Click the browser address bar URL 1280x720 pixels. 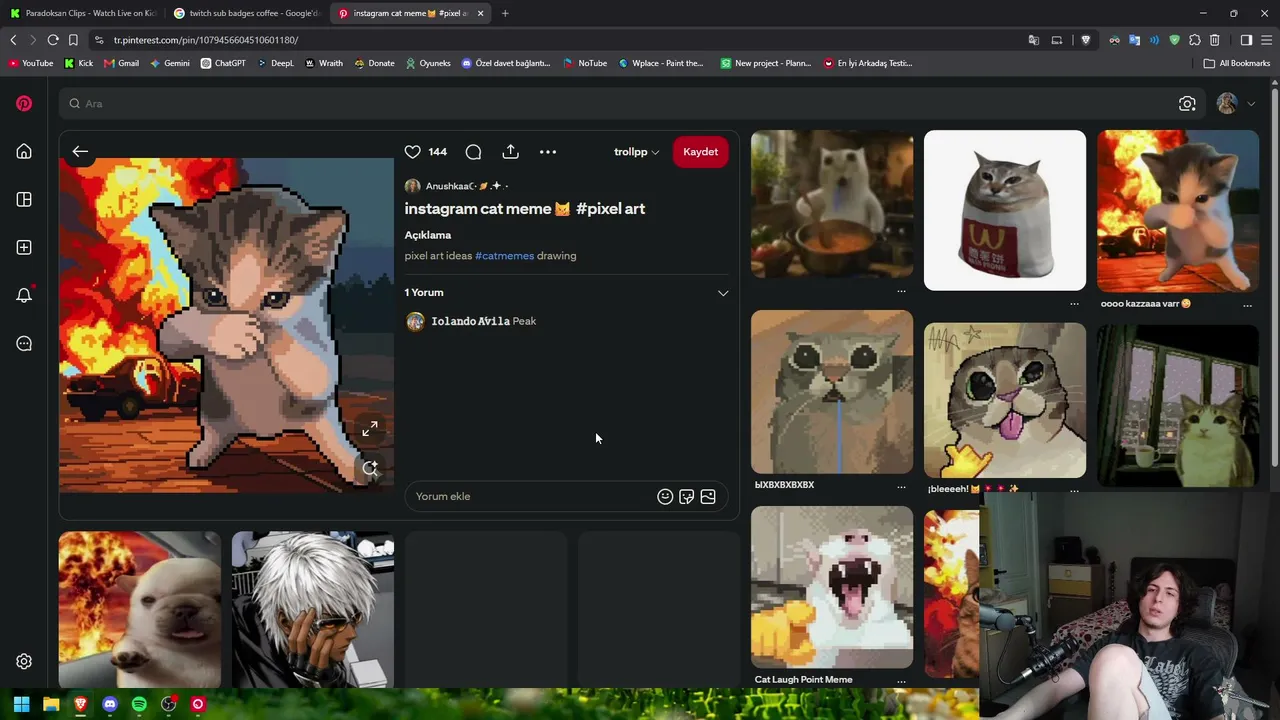pyautogui.click(x=206, y=40)
